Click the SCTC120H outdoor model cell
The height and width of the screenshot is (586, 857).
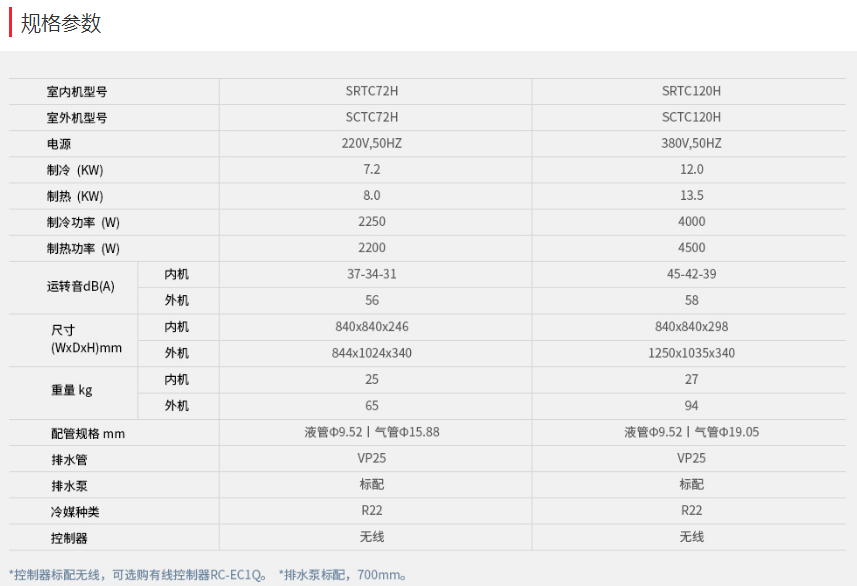tap(691, 117)
